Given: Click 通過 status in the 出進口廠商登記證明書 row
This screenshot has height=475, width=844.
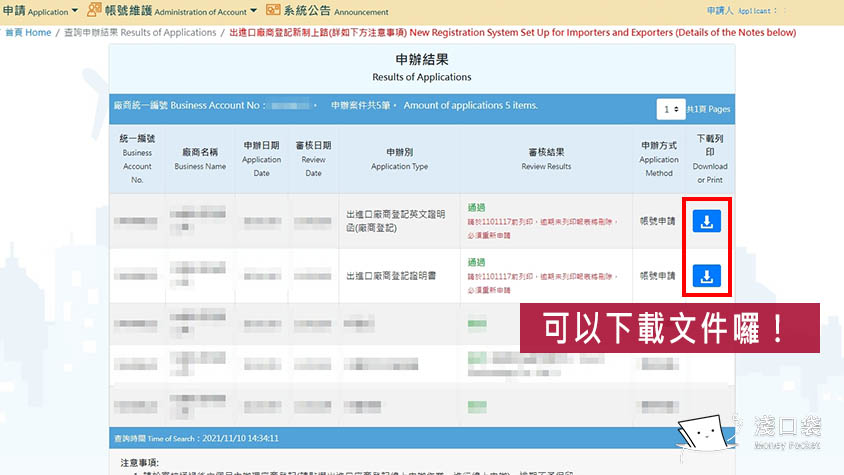Looking at the screenshot, I should tap(476, 262).
